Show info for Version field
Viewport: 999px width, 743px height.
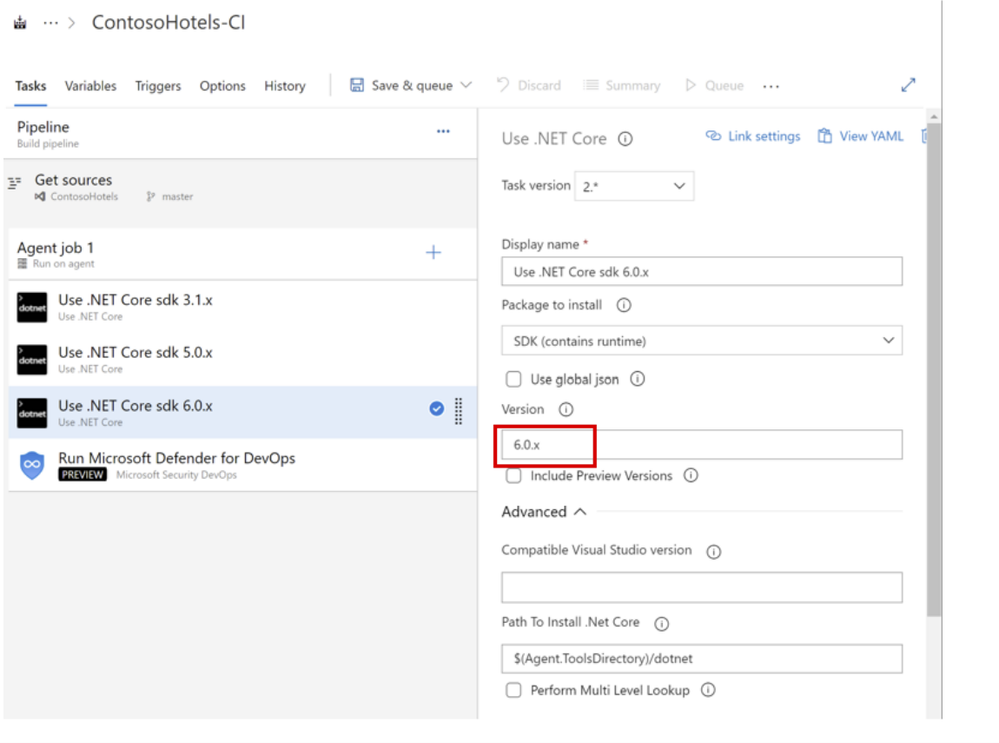(566, 409)
